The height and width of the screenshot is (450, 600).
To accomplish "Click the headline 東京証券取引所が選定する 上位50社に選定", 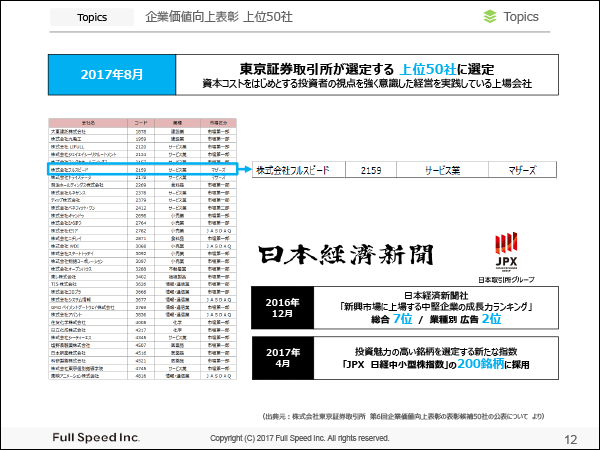I will coord(367,69).
